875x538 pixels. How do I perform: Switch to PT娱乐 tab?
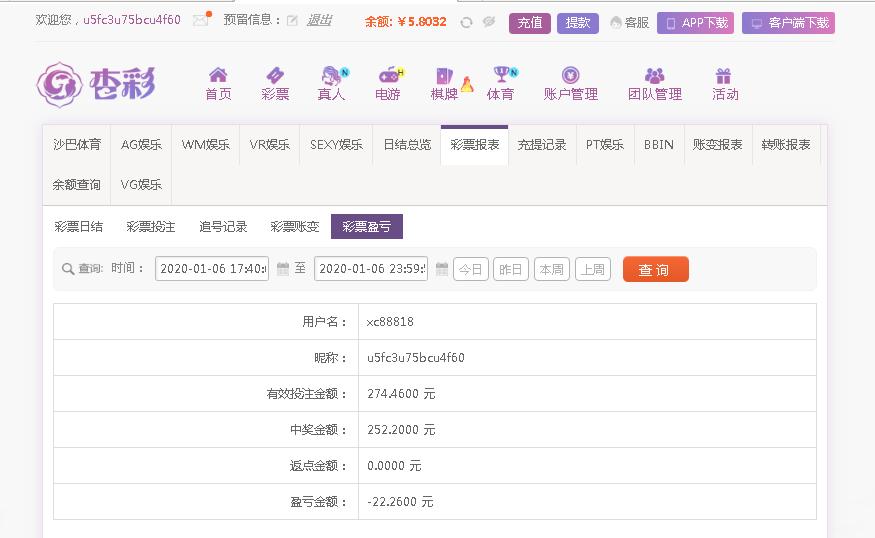coord(605,145)
